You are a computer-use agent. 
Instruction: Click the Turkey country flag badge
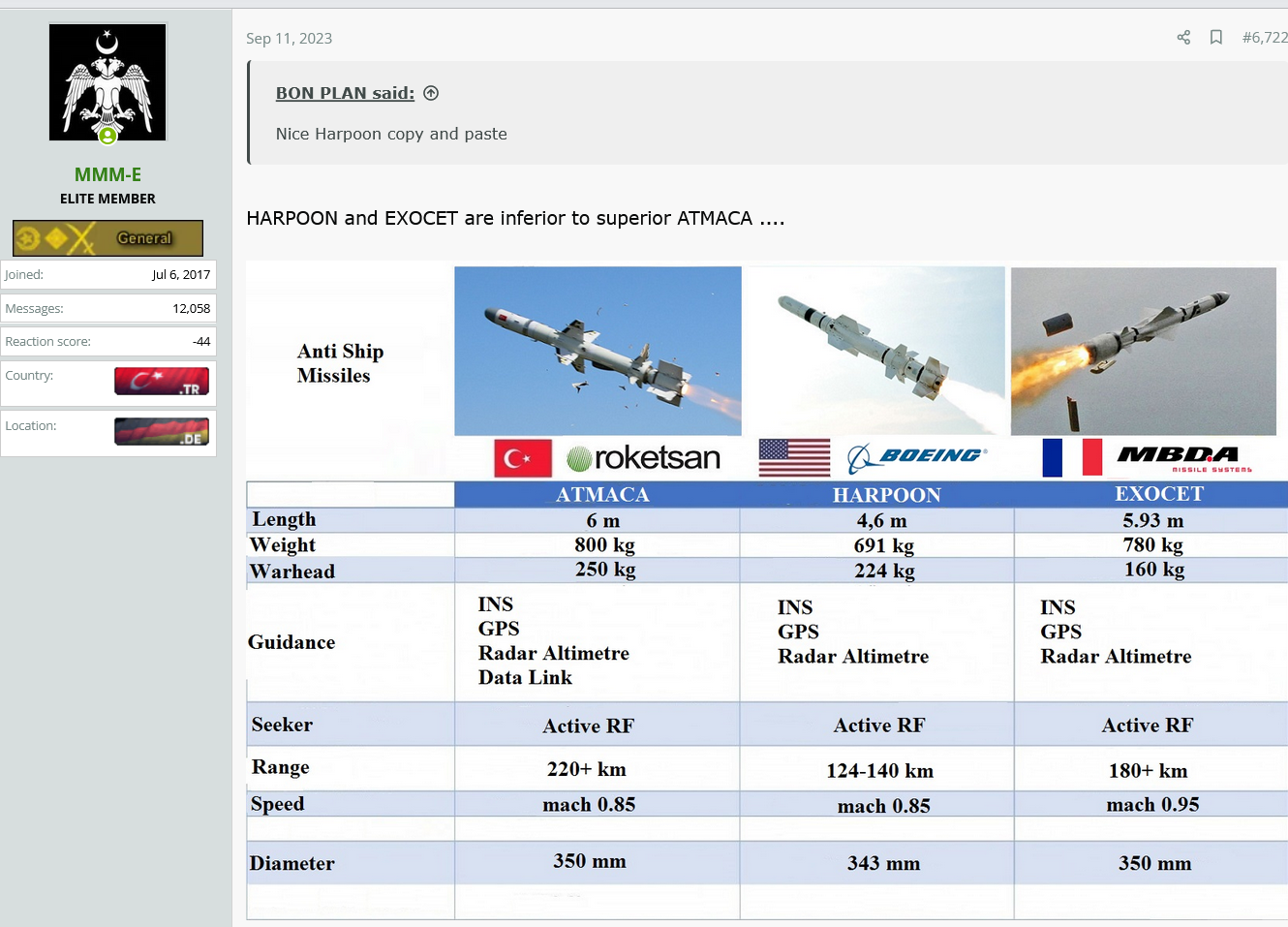tap(162, 382)
